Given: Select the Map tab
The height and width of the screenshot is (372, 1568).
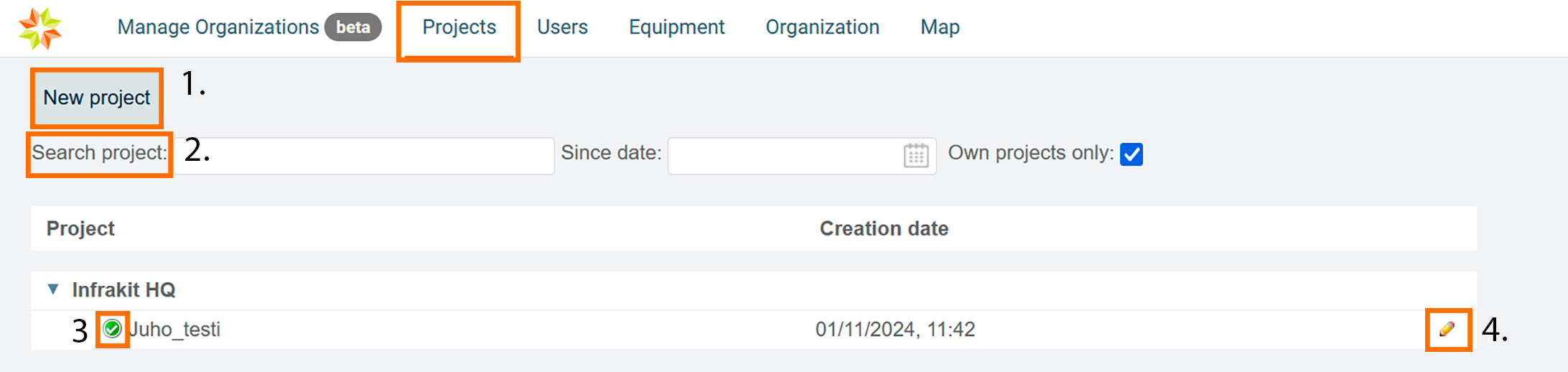Looking at the screenshot, I should (940, 27).
